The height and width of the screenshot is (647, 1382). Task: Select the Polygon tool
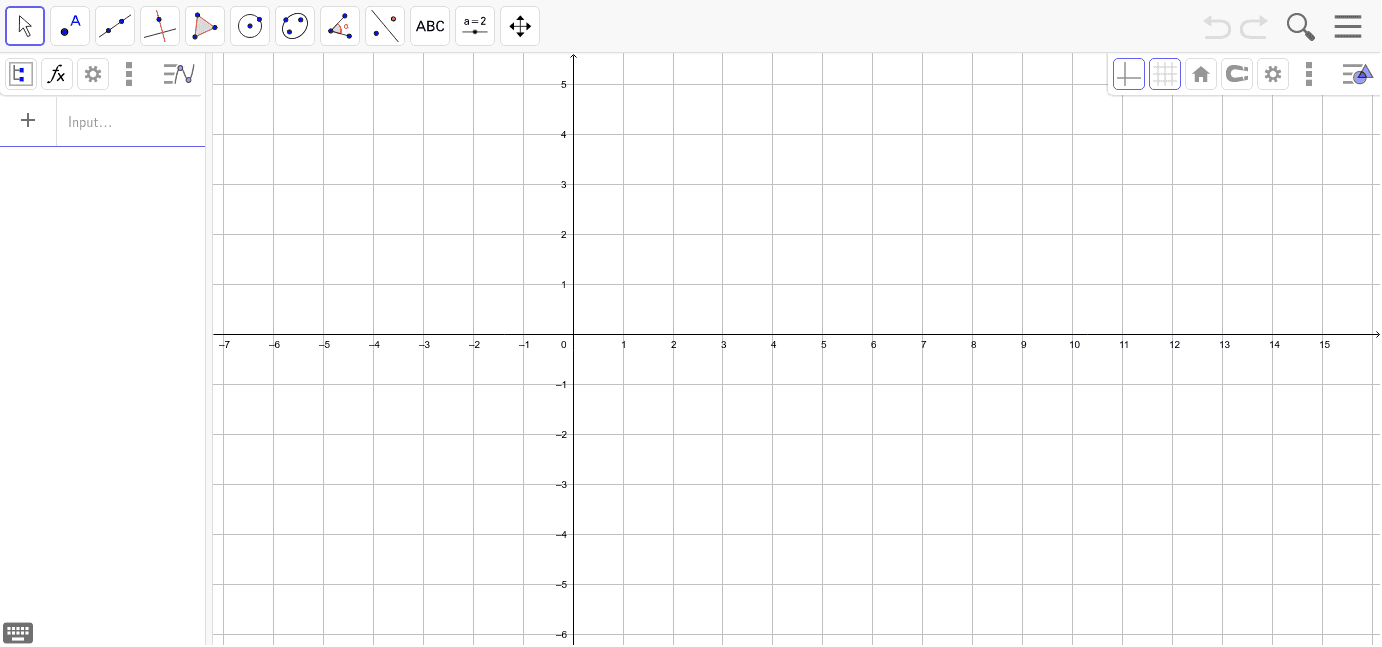click(205, 26)
